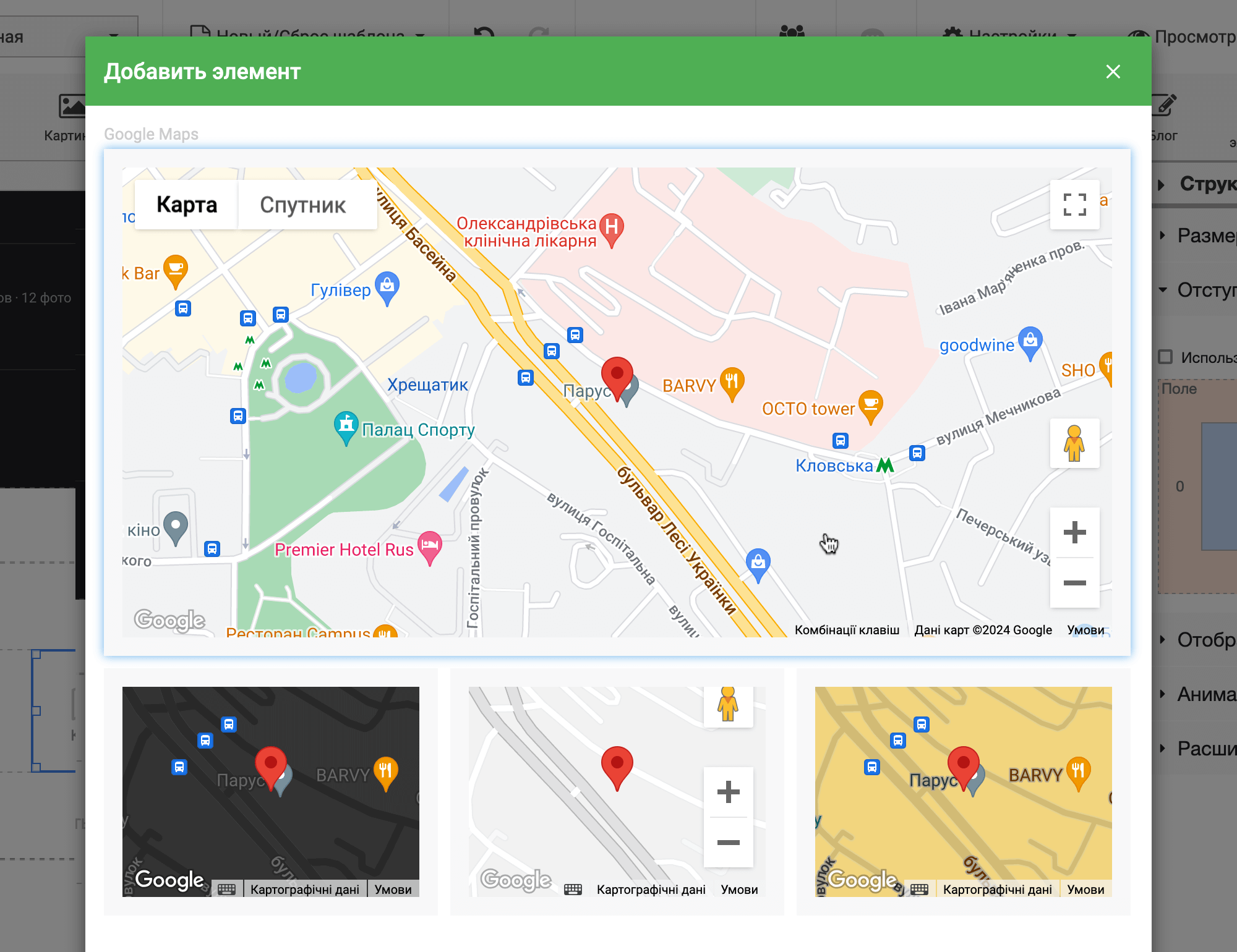
Task: Open Картографічні дані in dark map thumbnail
Action: coord(305,890)
